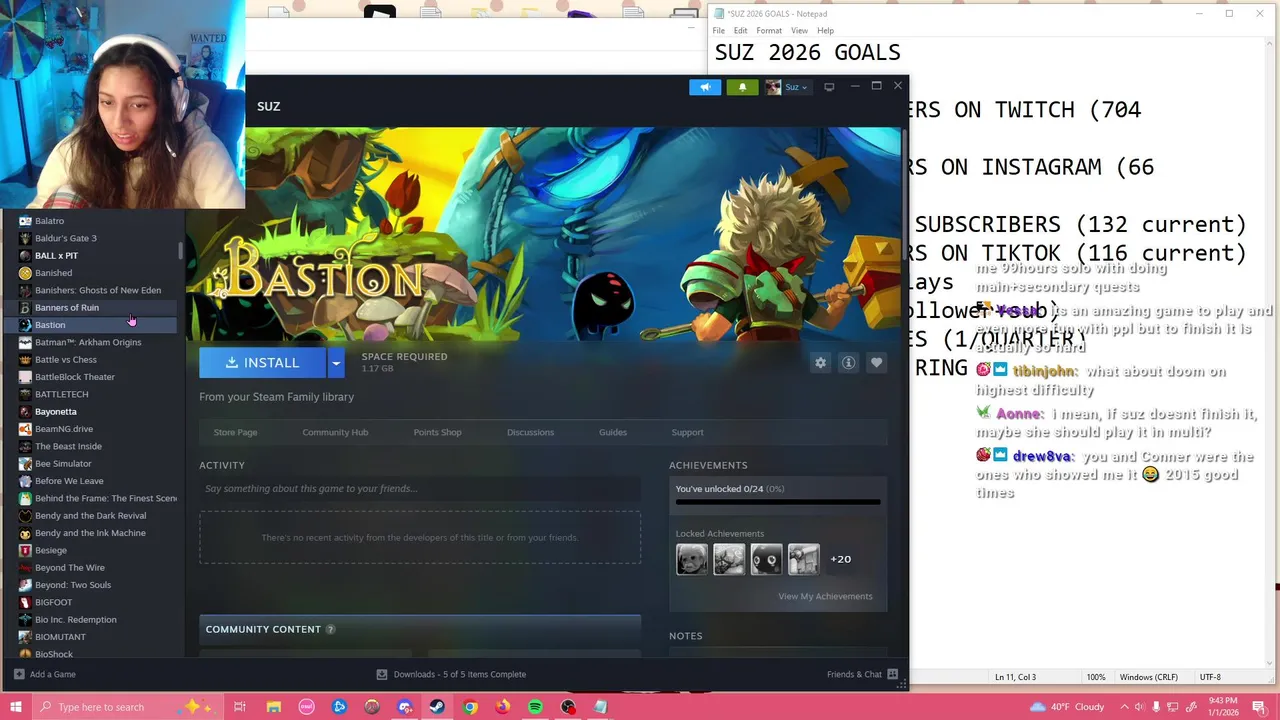Open the Notepad icon on the taskbar
This screenshot has width=1280, height=720.
click(600, 707)
